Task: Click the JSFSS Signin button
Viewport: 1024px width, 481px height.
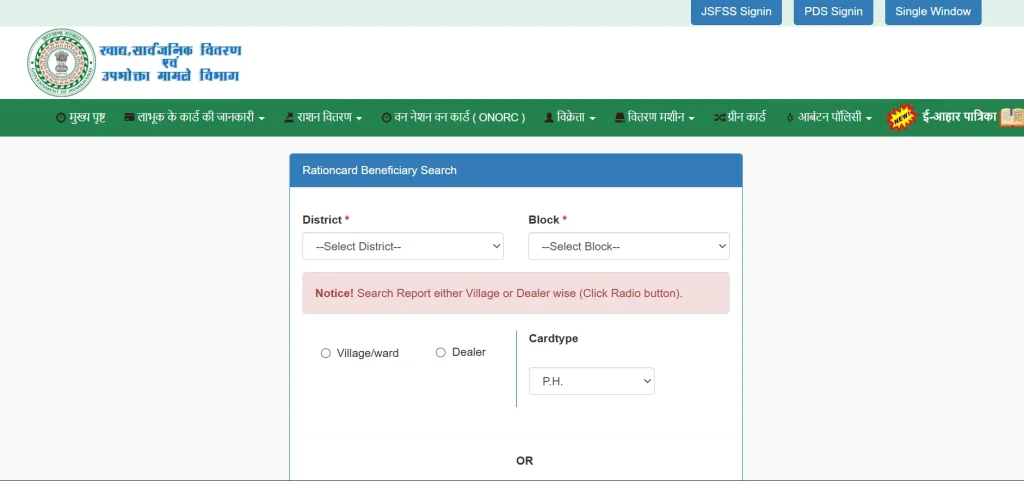Action: click(735, 12)
